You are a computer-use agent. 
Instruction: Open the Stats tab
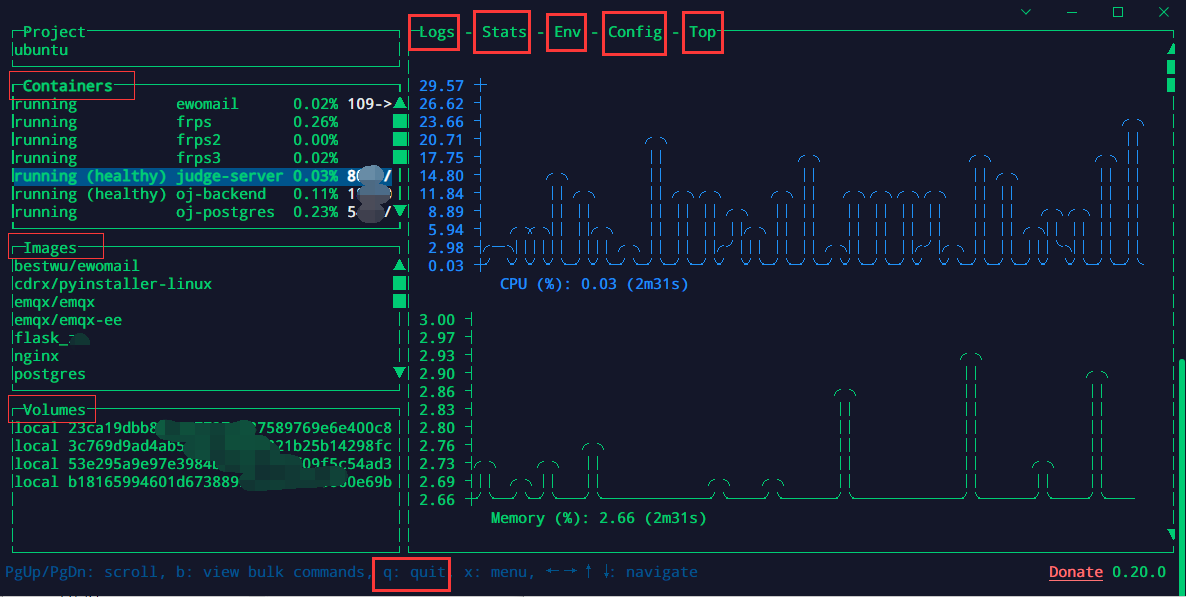tap(503, 32)
